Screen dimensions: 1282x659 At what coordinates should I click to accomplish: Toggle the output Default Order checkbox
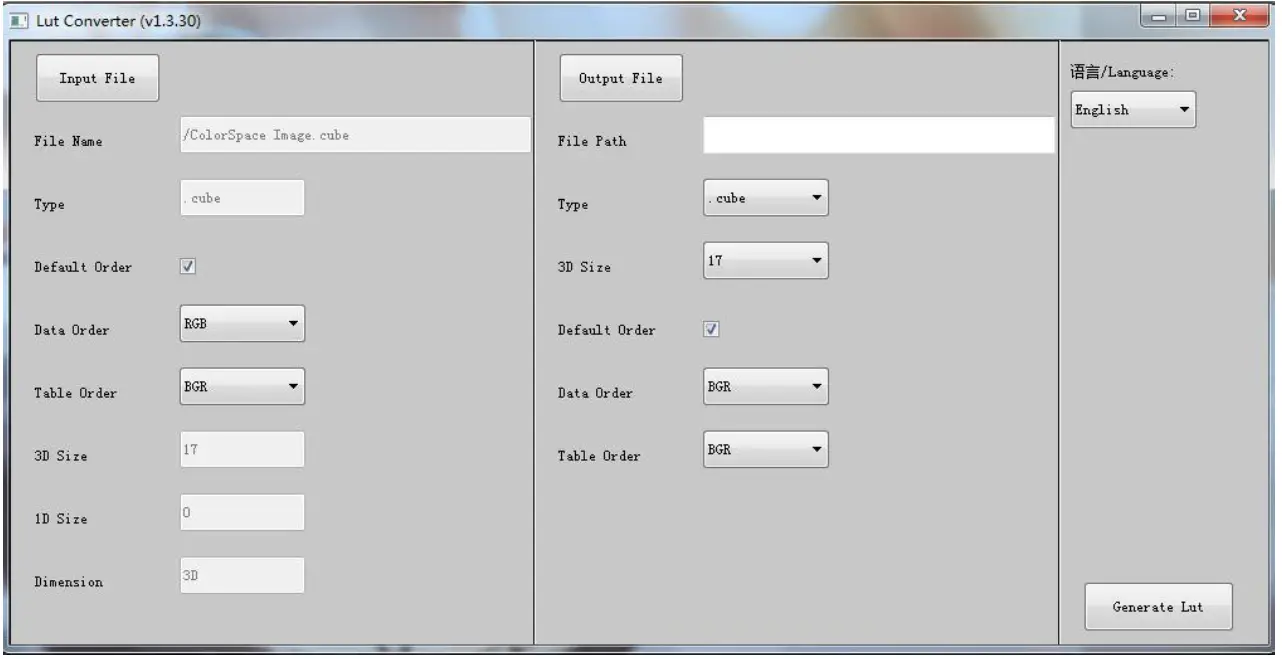point(712,329)
